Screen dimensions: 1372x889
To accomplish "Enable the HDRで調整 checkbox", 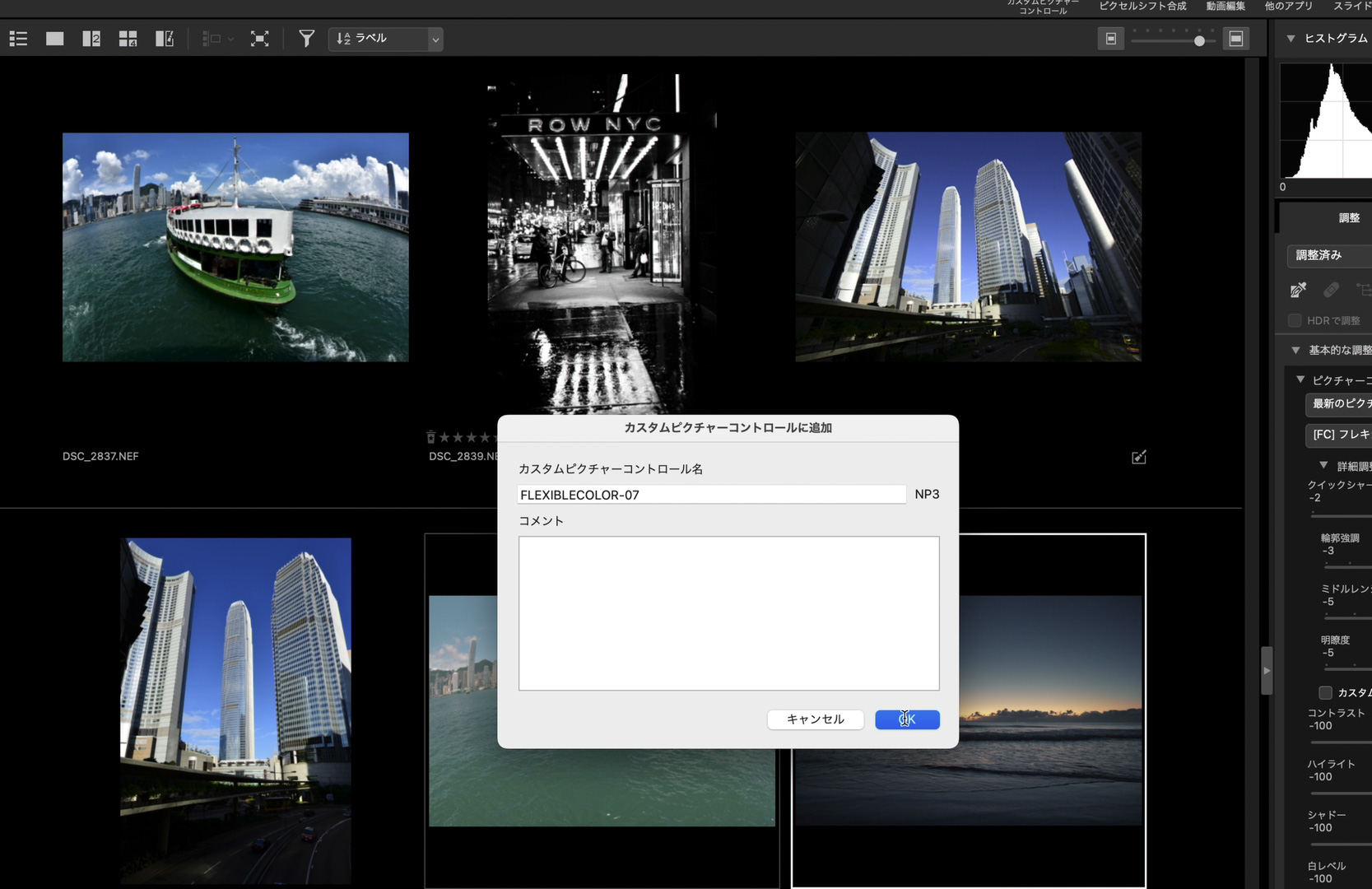I will (x=1295, y=320).
